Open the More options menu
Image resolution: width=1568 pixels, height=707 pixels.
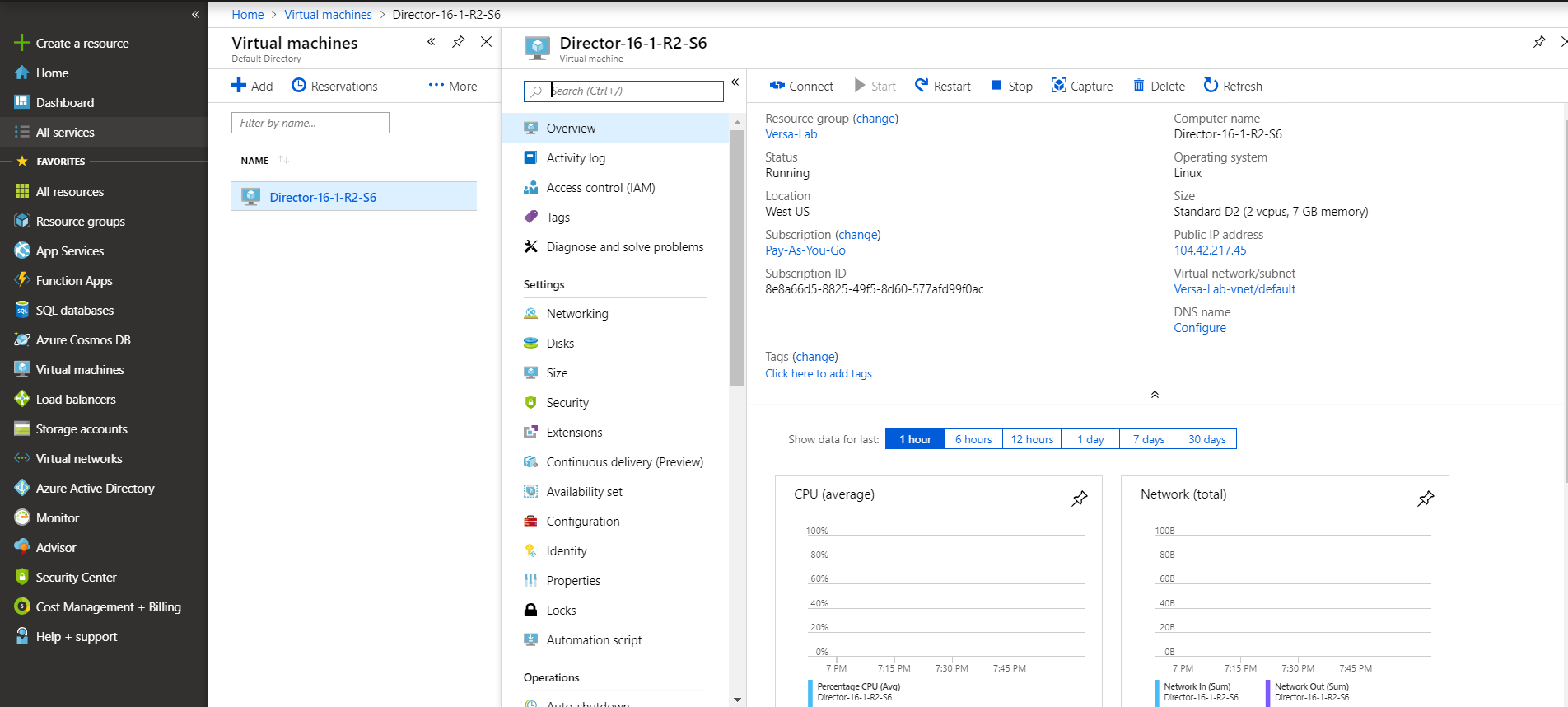(453, 86)
